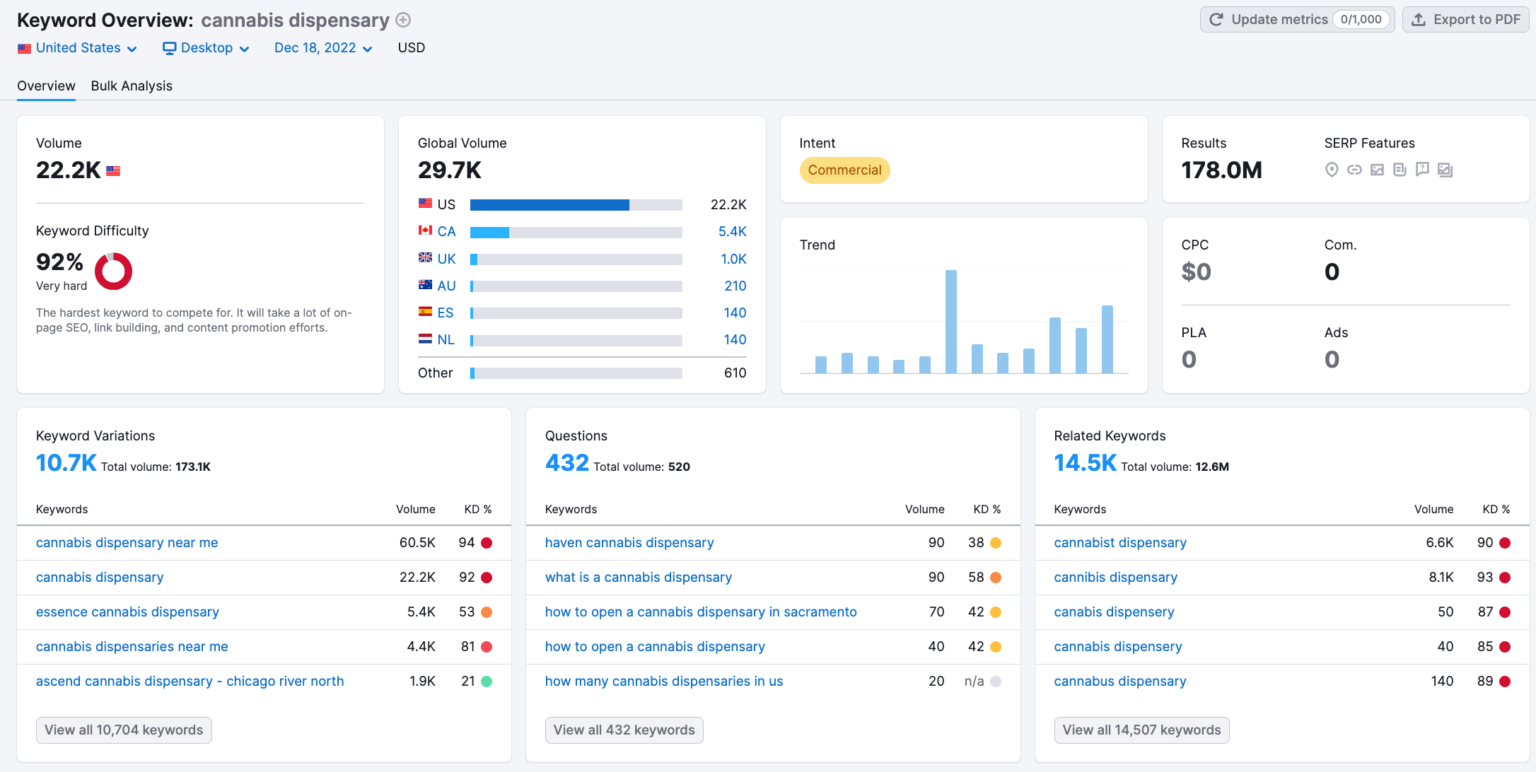This screenshot has width=1536, height=772.
Task: Click the stacked Image pack SERP icon
Action: point(1445,170)
